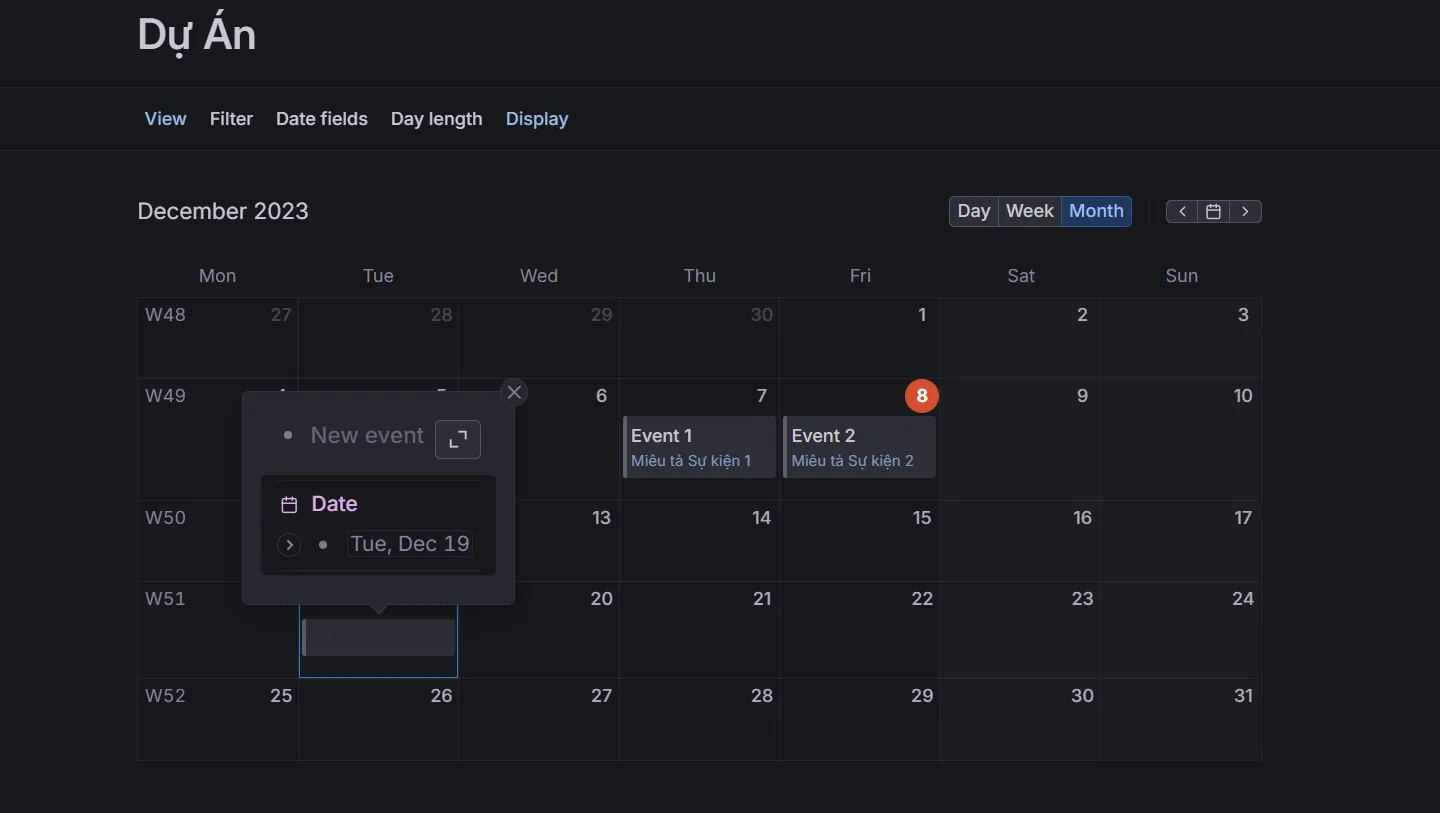Jump to today using calendar icon
Image resolution: width=1440 pixels, height=813 pixels.
tap(1213, 211)
